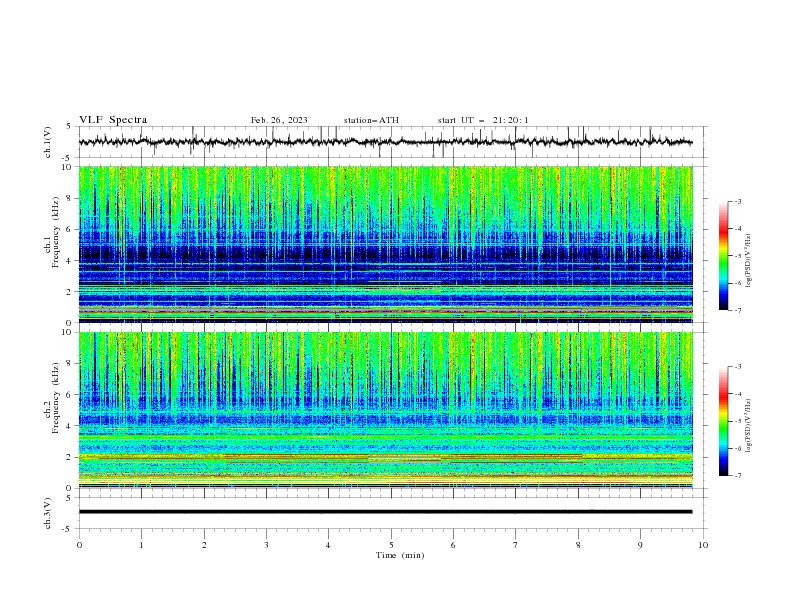792x612 pixels.
Task: Click the ch.3 flat black trace
Action: [385, 512]
